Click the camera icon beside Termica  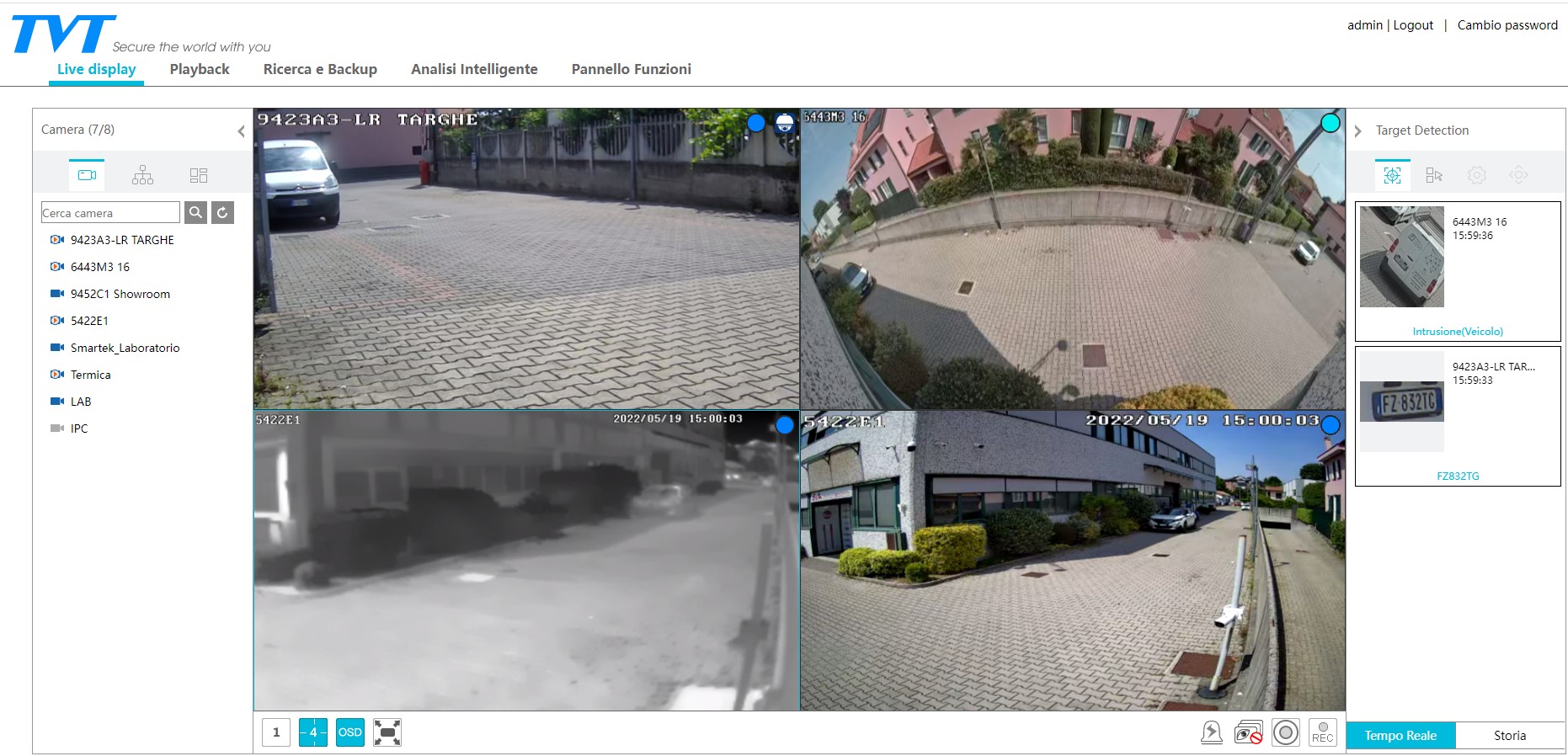point(57,375)
